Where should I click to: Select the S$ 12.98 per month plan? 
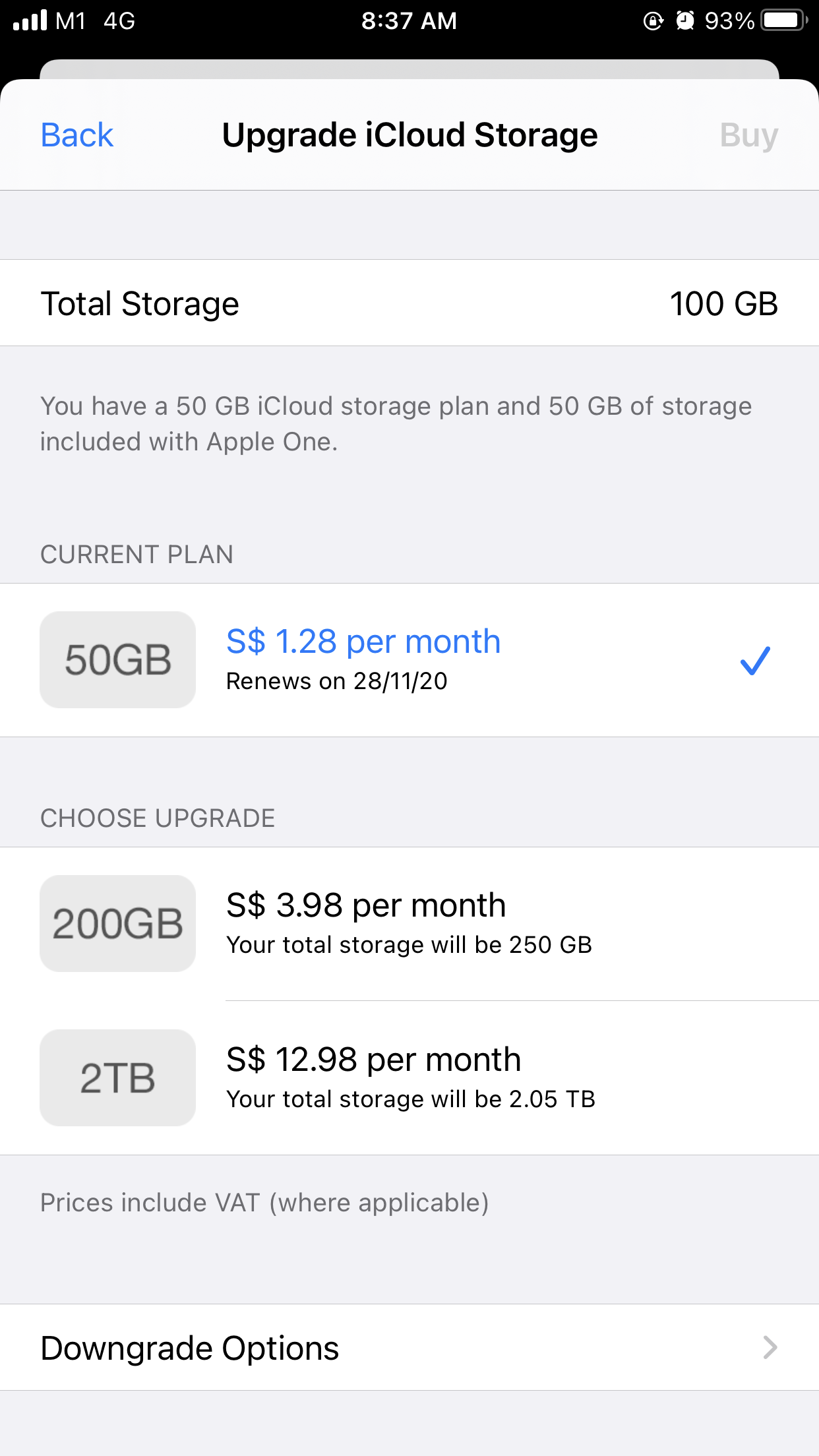pyautogui.click(x=373, y=1060)
